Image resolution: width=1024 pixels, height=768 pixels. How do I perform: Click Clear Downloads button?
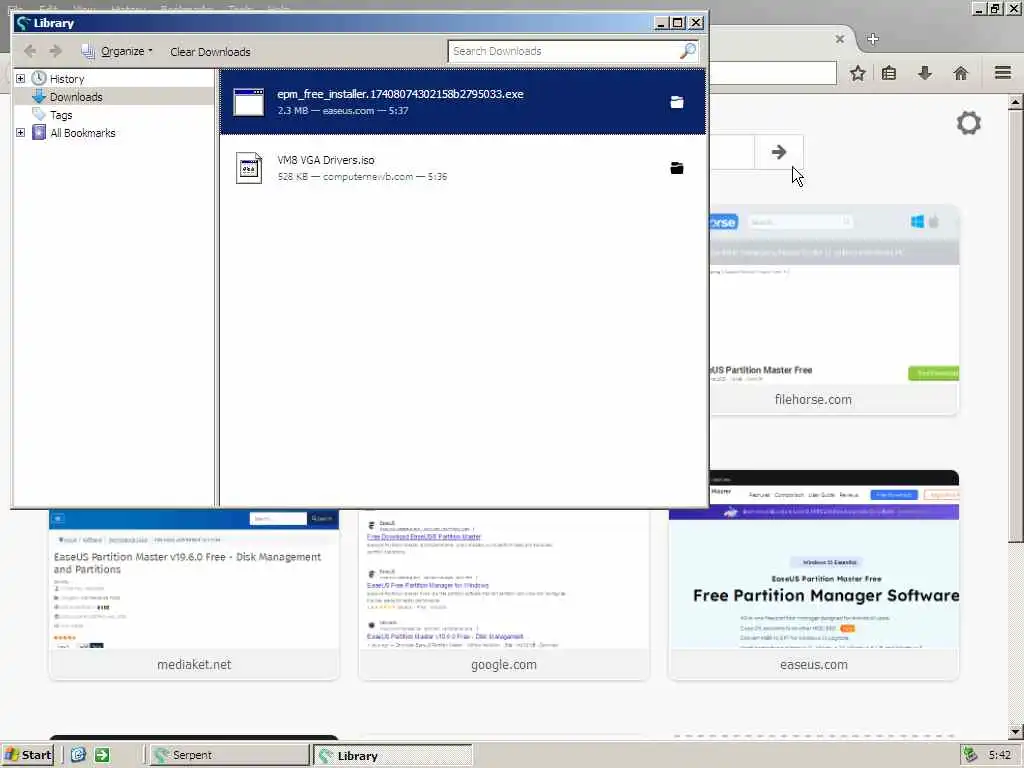coord(210,52)
